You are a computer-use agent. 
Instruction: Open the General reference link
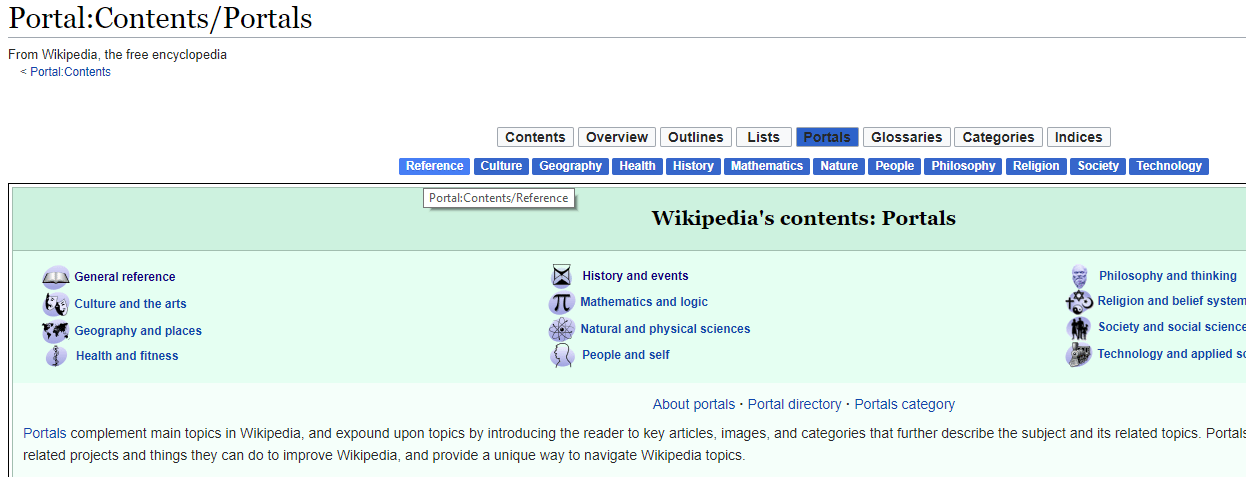tap(125, 277)
